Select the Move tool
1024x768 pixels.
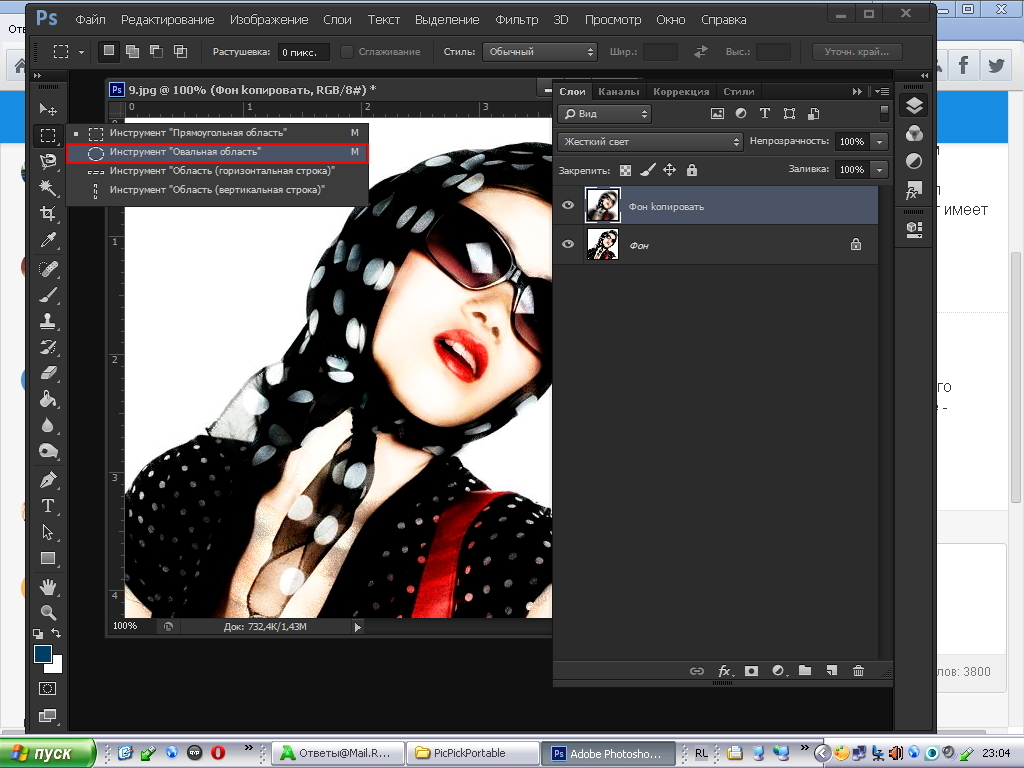click(48, 109)
